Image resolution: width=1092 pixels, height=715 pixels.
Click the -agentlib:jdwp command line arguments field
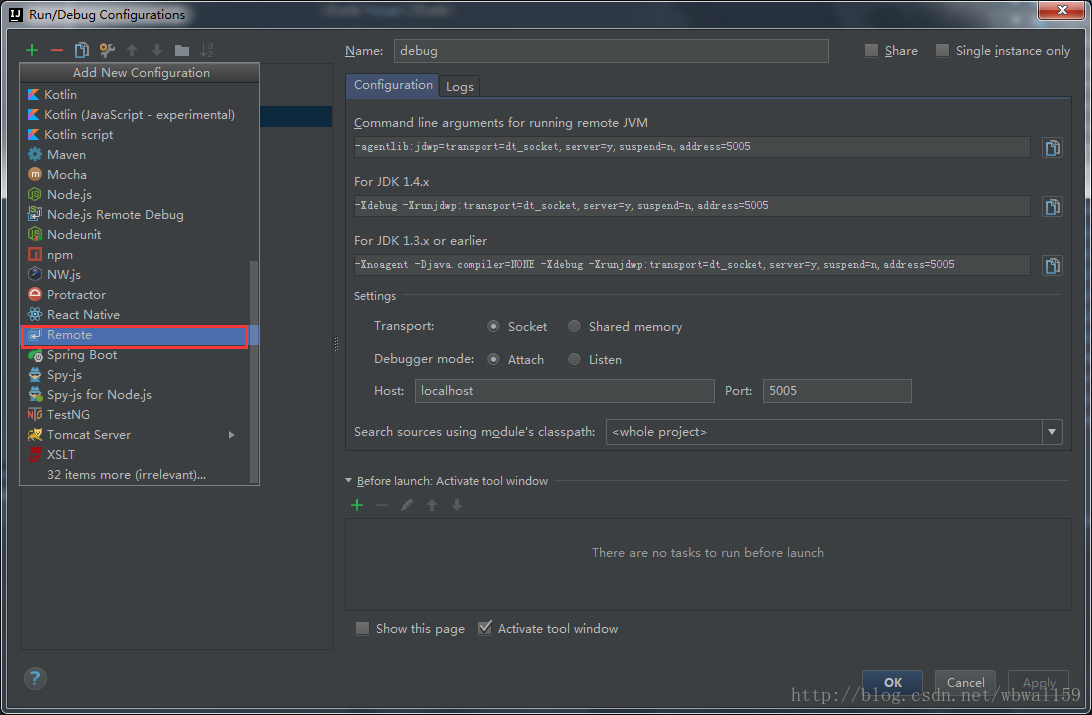(x=692, y=147)
